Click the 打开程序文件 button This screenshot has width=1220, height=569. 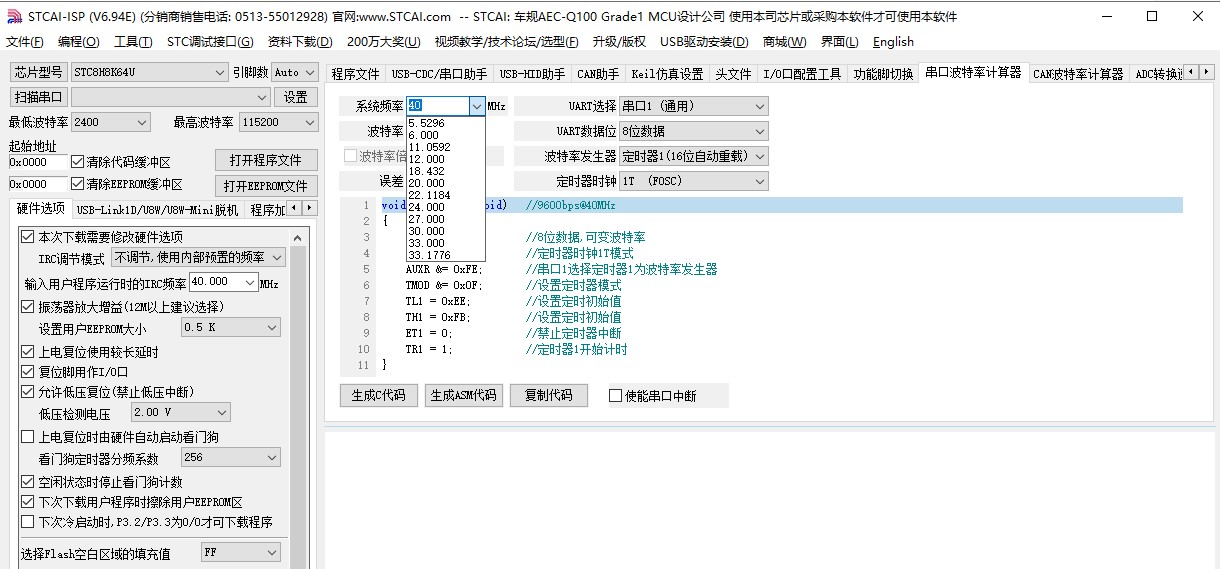tap(266, 160)
